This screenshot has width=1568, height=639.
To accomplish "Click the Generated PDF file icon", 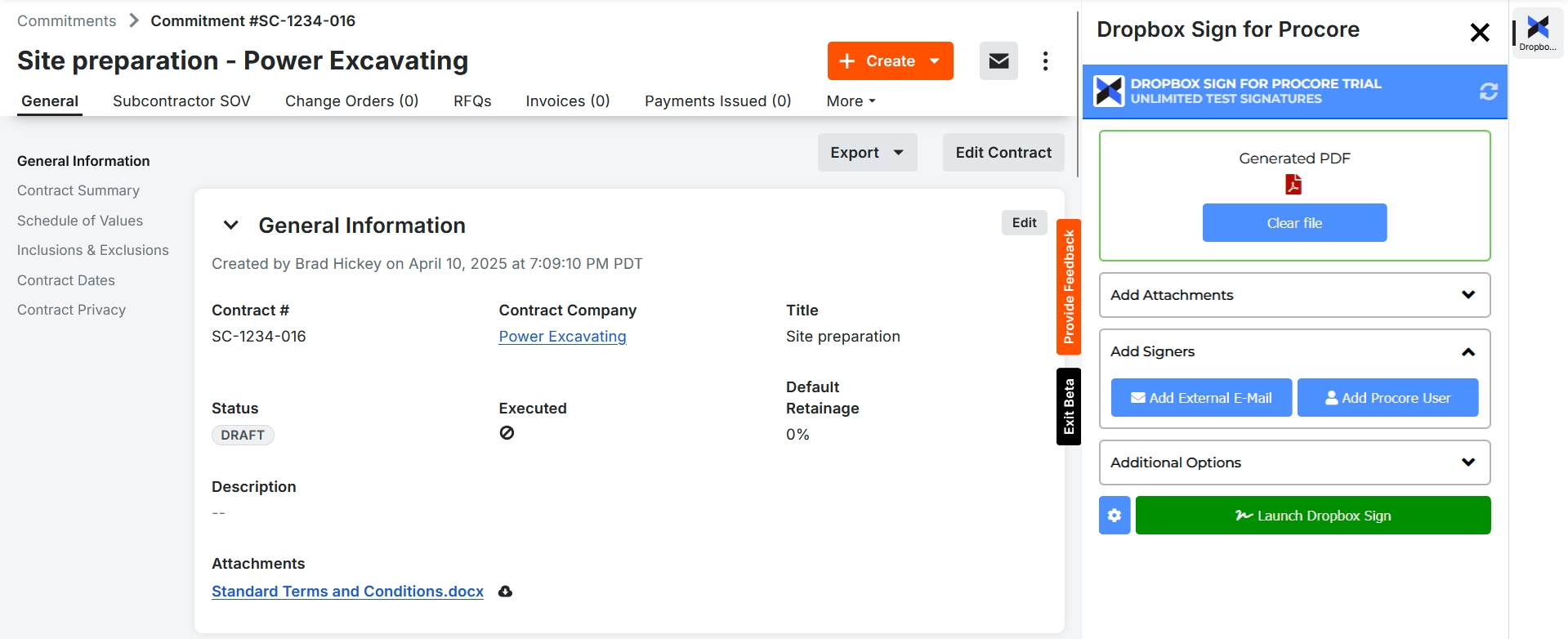I will tap(1293, 185).
